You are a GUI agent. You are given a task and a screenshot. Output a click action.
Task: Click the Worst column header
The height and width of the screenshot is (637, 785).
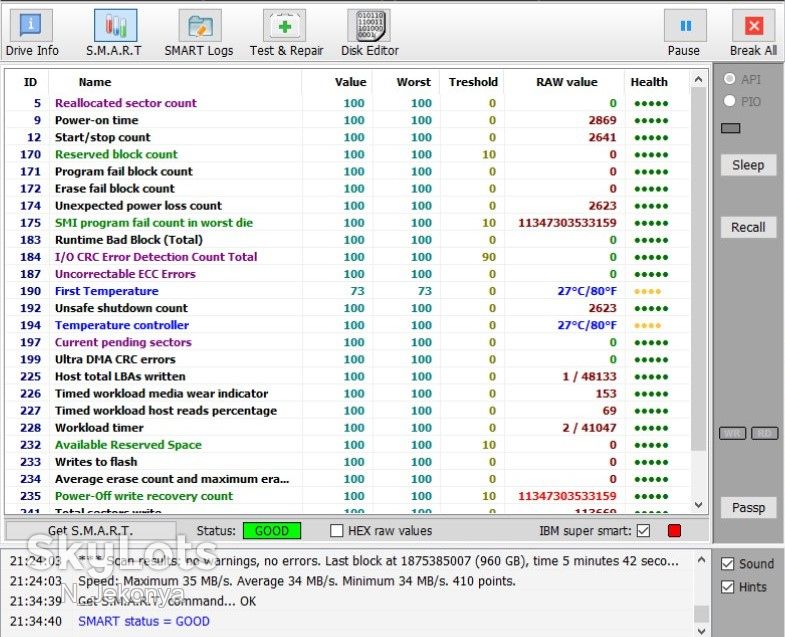(x=414, y=82)
